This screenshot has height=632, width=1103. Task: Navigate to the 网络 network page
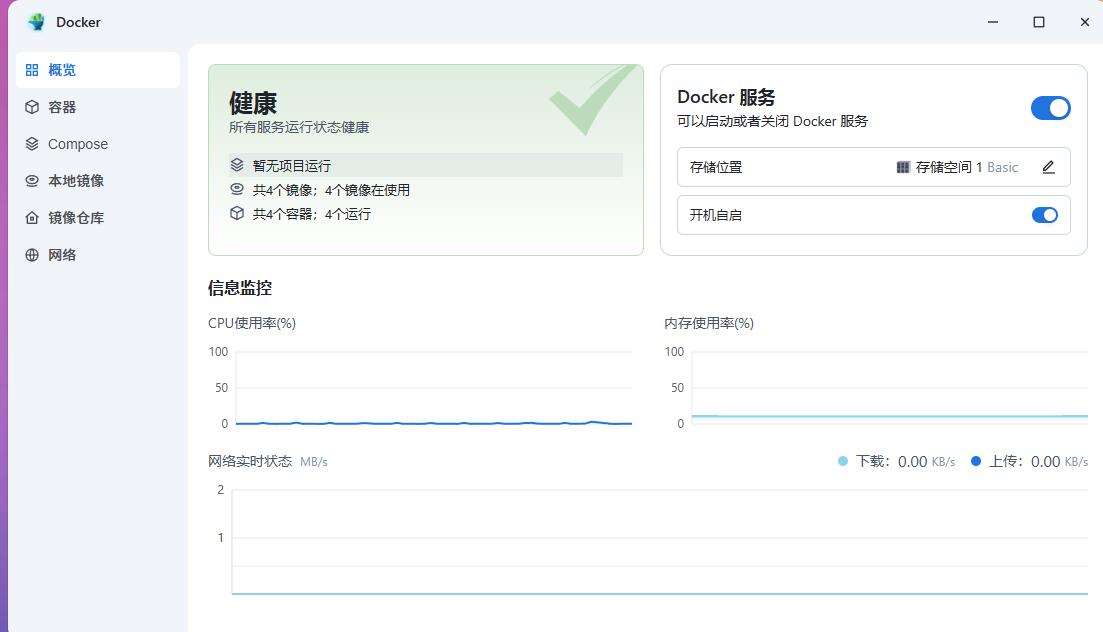98,255
